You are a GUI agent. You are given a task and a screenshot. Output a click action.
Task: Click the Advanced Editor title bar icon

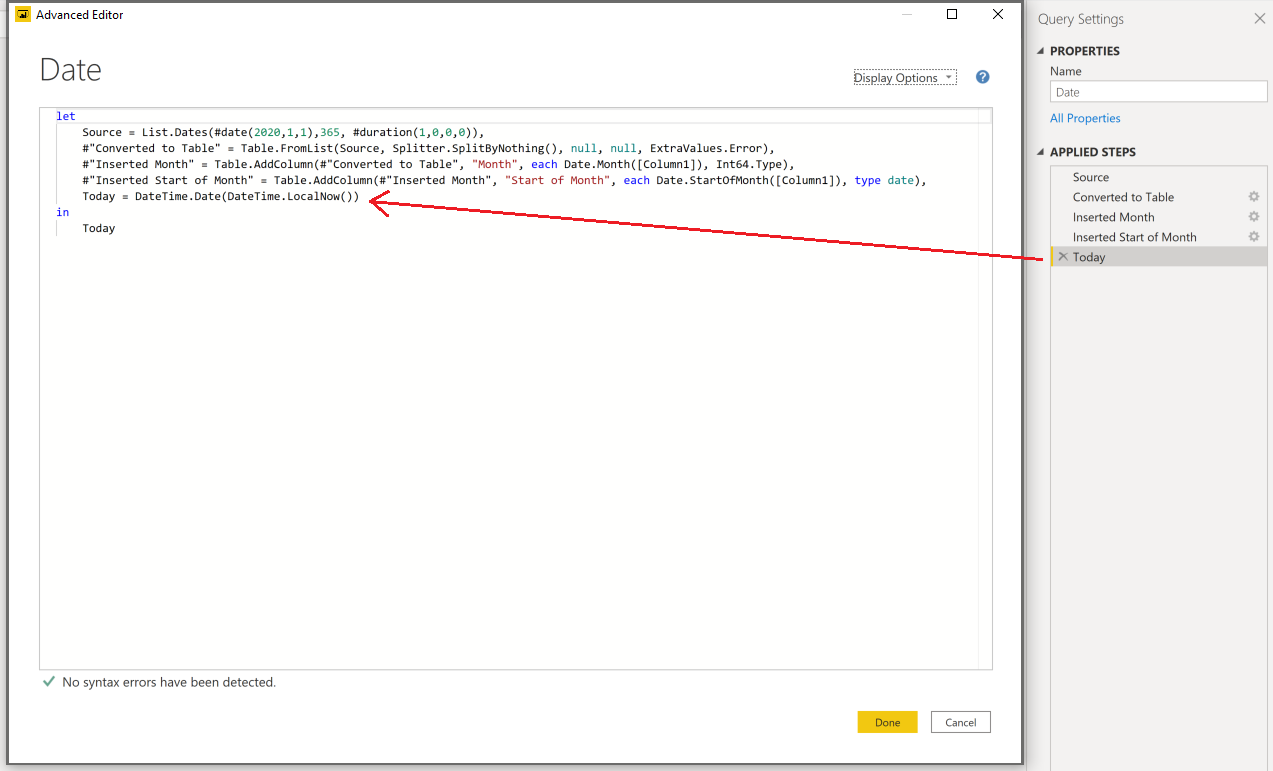point(23,15)
